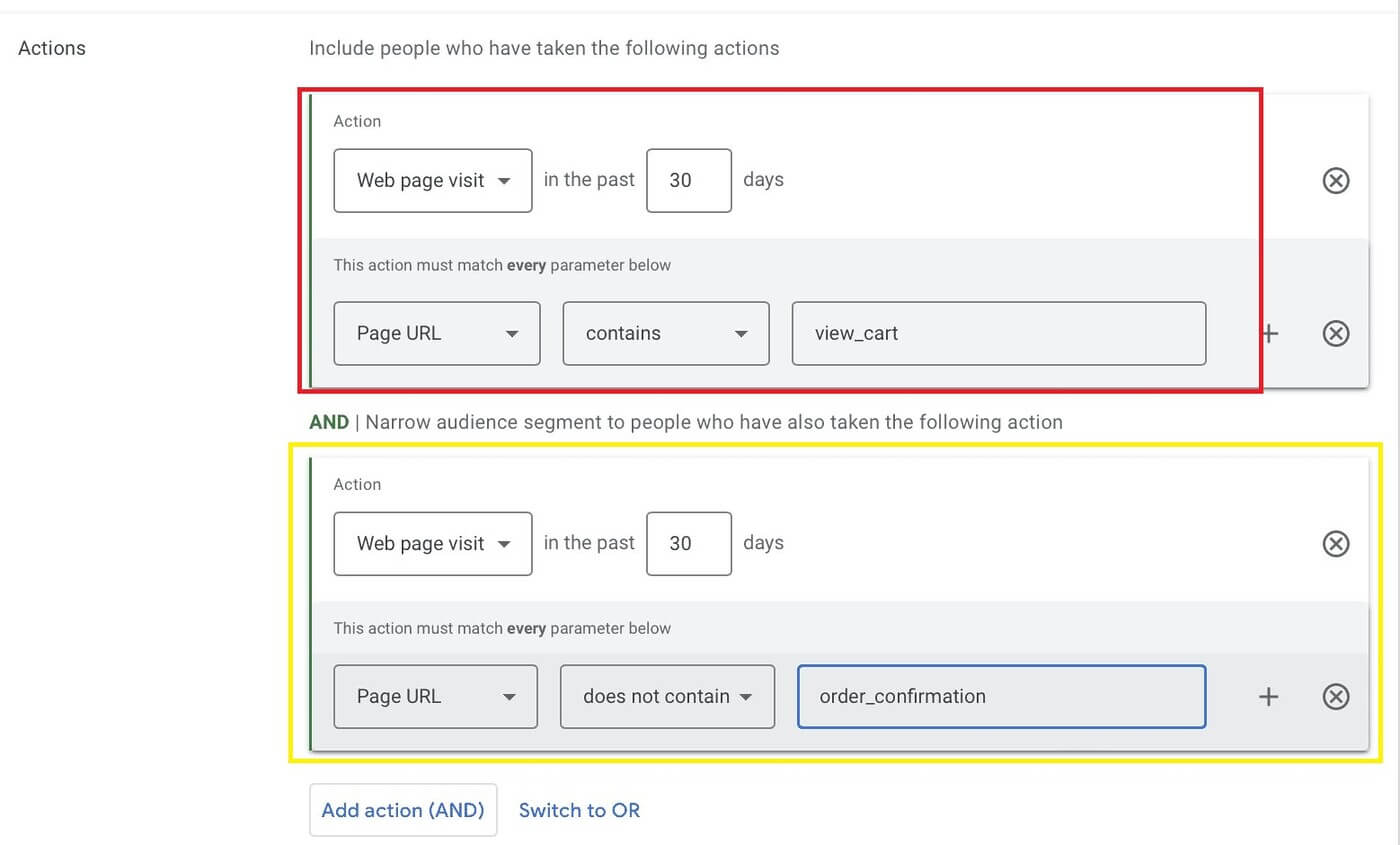The width and height of the screenshot is (1400, 845).
Task: Remove the view_cart Page URL parameter
Action: tap(1335, 333)
